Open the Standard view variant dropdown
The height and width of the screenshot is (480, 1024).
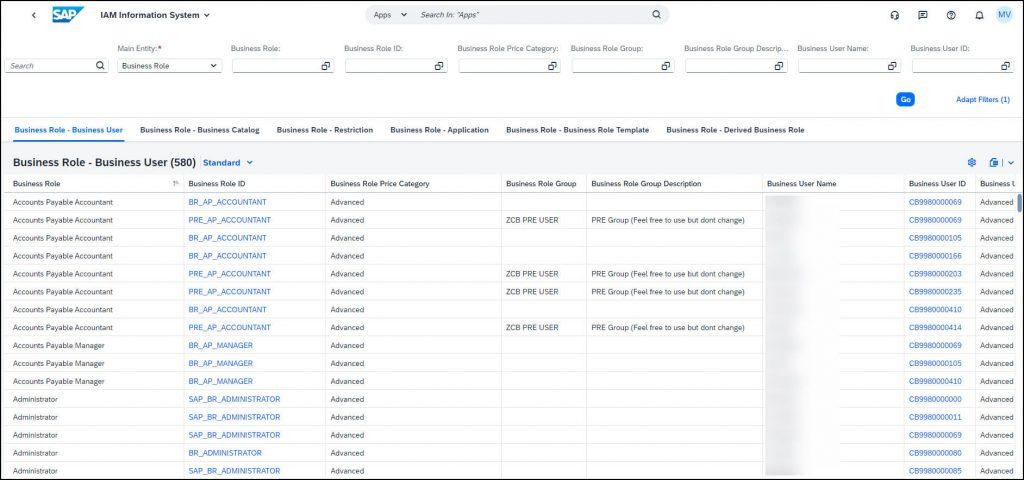coord(227,163)
